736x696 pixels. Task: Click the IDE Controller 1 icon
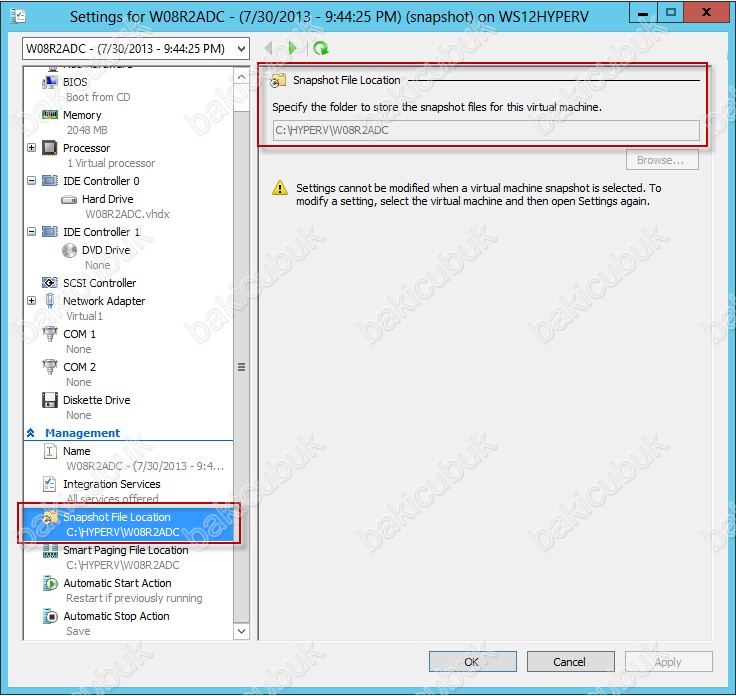coord(50,232)
